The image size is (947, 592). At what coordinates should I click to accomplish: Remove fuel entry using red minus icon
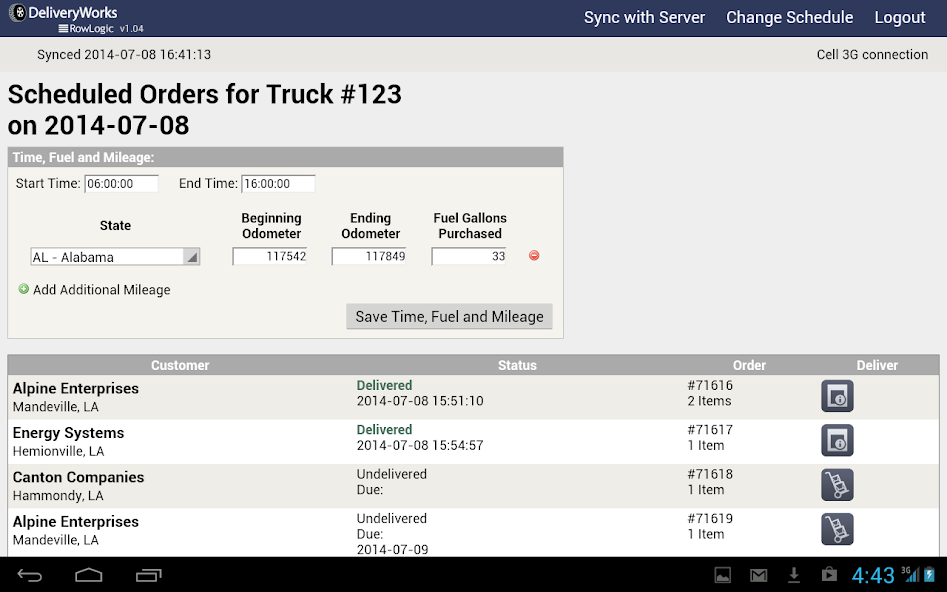pos(534,256)
